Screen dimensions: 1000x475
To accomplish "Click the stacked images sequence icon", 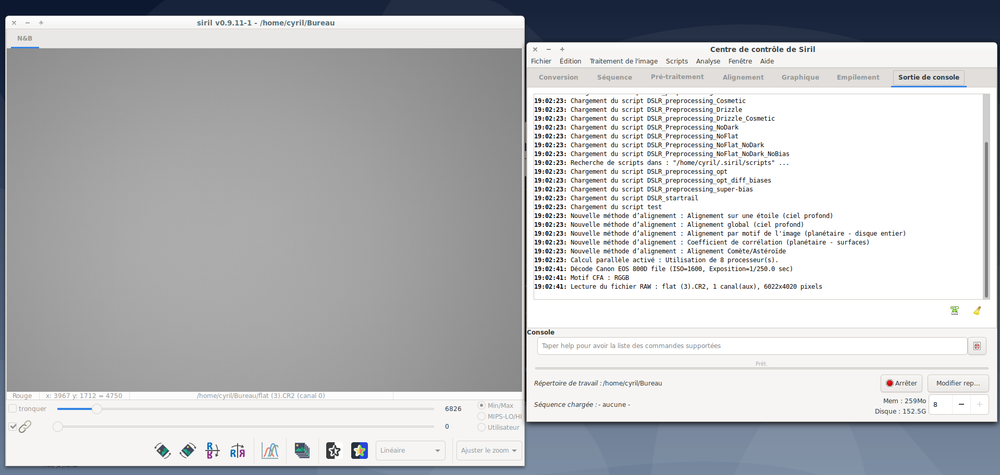I will [x=302, y=450].
